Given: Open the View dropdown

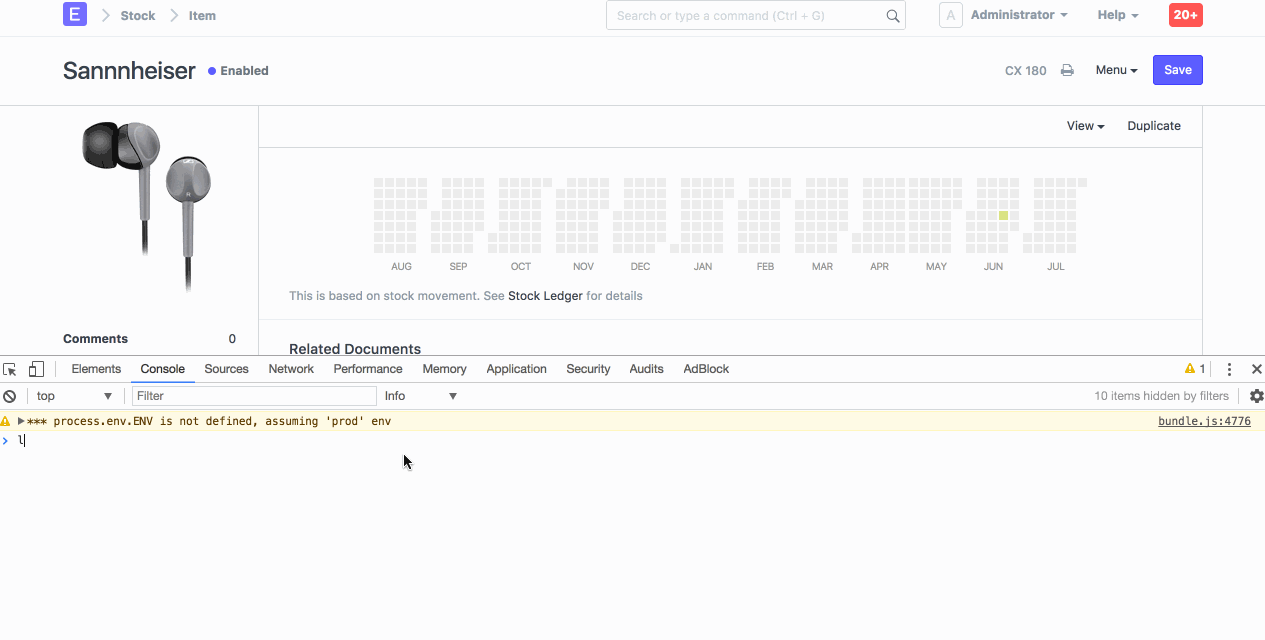Looking at the screenshot, I should pyautogui.click(x=1085, y=126).
